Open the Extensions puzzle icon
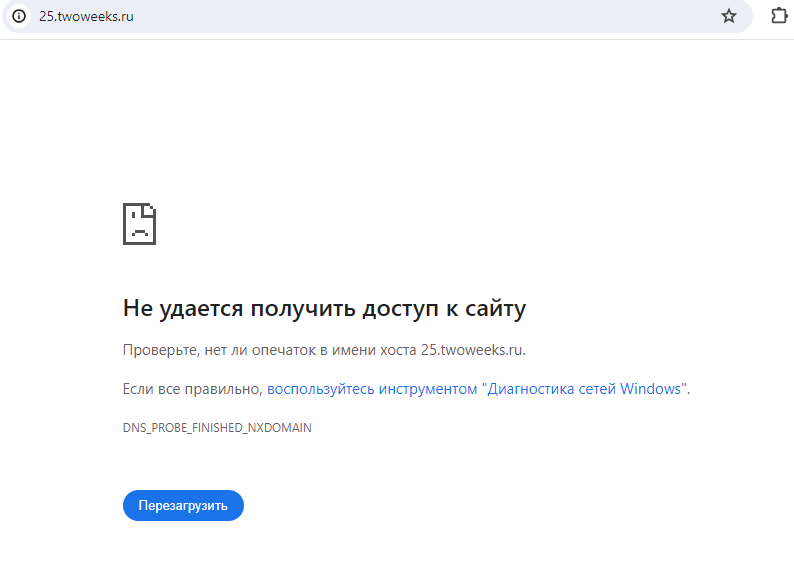Viewport: 794px width, 570px height. point(779,16)
